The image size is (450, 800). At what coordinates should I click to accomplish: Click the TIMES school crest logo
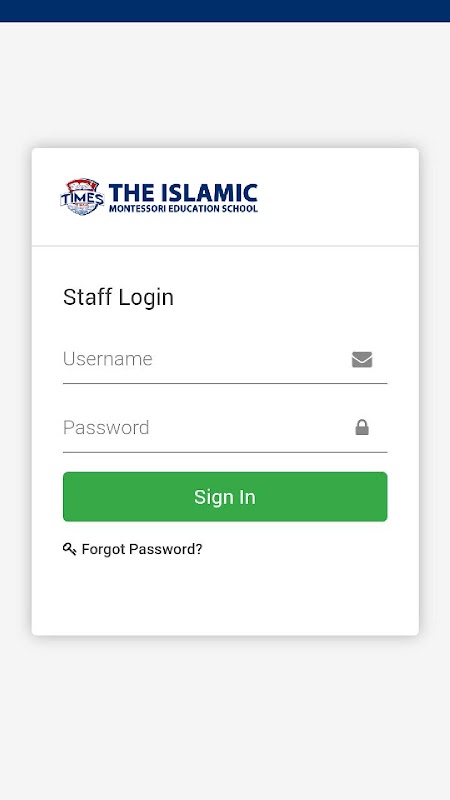(82, 197)
